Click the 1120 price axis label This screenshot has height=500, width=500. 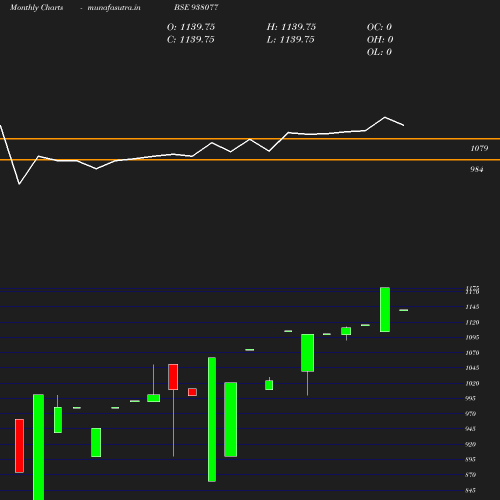pyautogui.click(x=472, y=322)
